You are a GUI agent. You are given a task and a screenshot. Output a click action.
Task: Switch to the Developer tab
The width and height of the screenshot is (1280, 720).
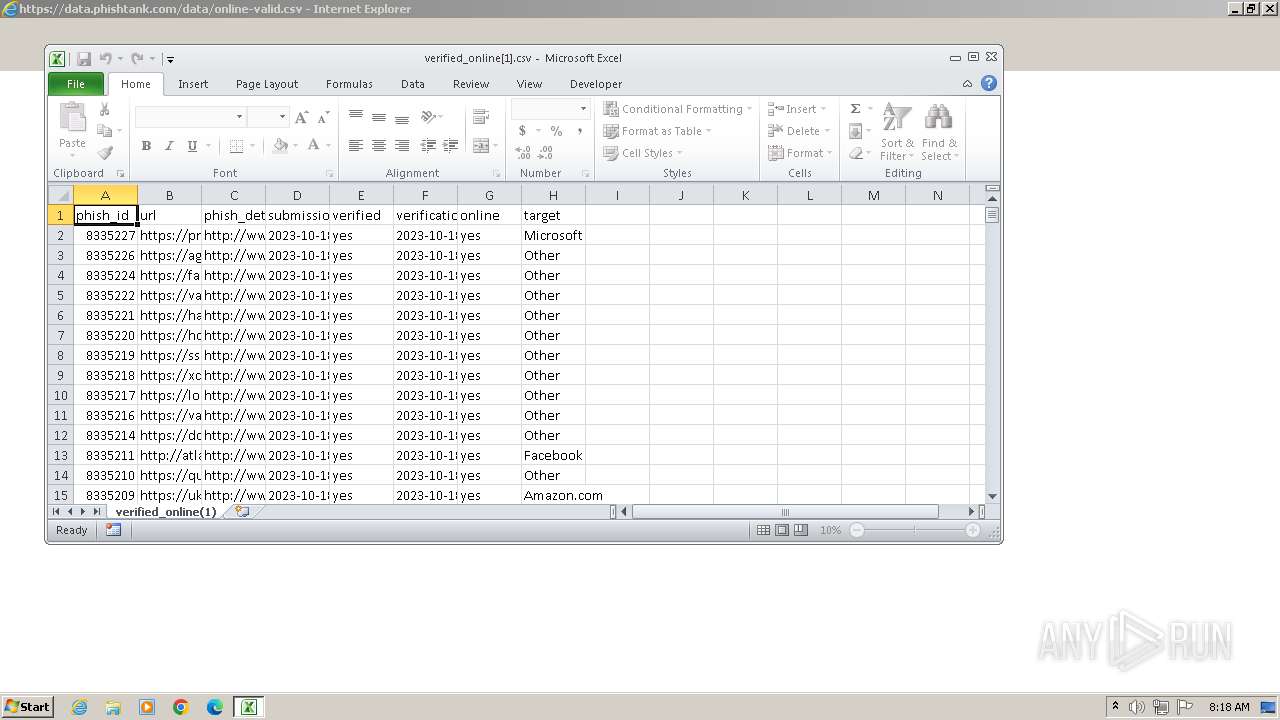(x=596, y=84)
